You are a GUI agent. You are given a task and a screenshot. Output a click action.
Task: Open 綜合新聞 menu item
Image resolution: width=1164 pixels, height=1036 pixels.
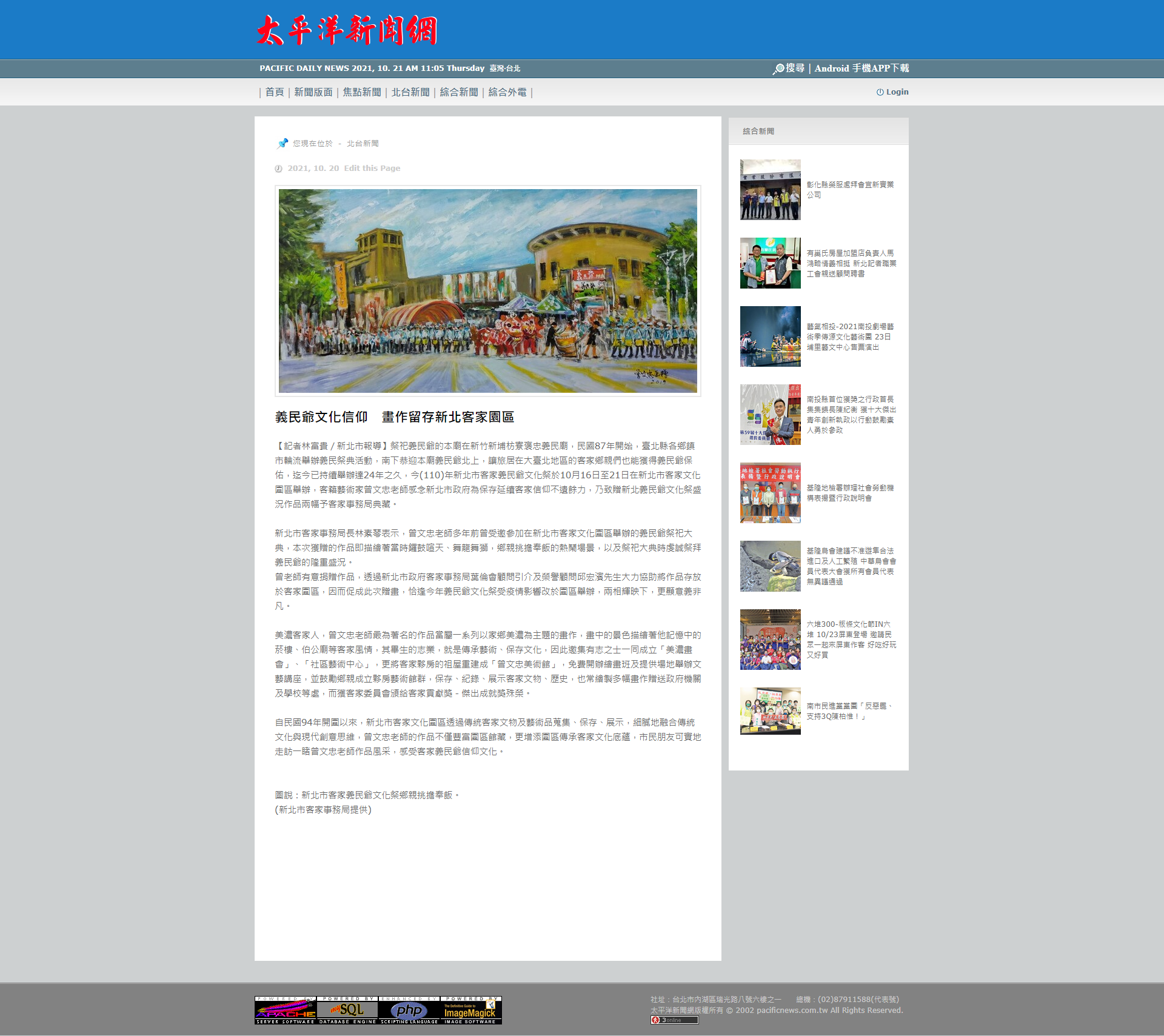[459, 92]
